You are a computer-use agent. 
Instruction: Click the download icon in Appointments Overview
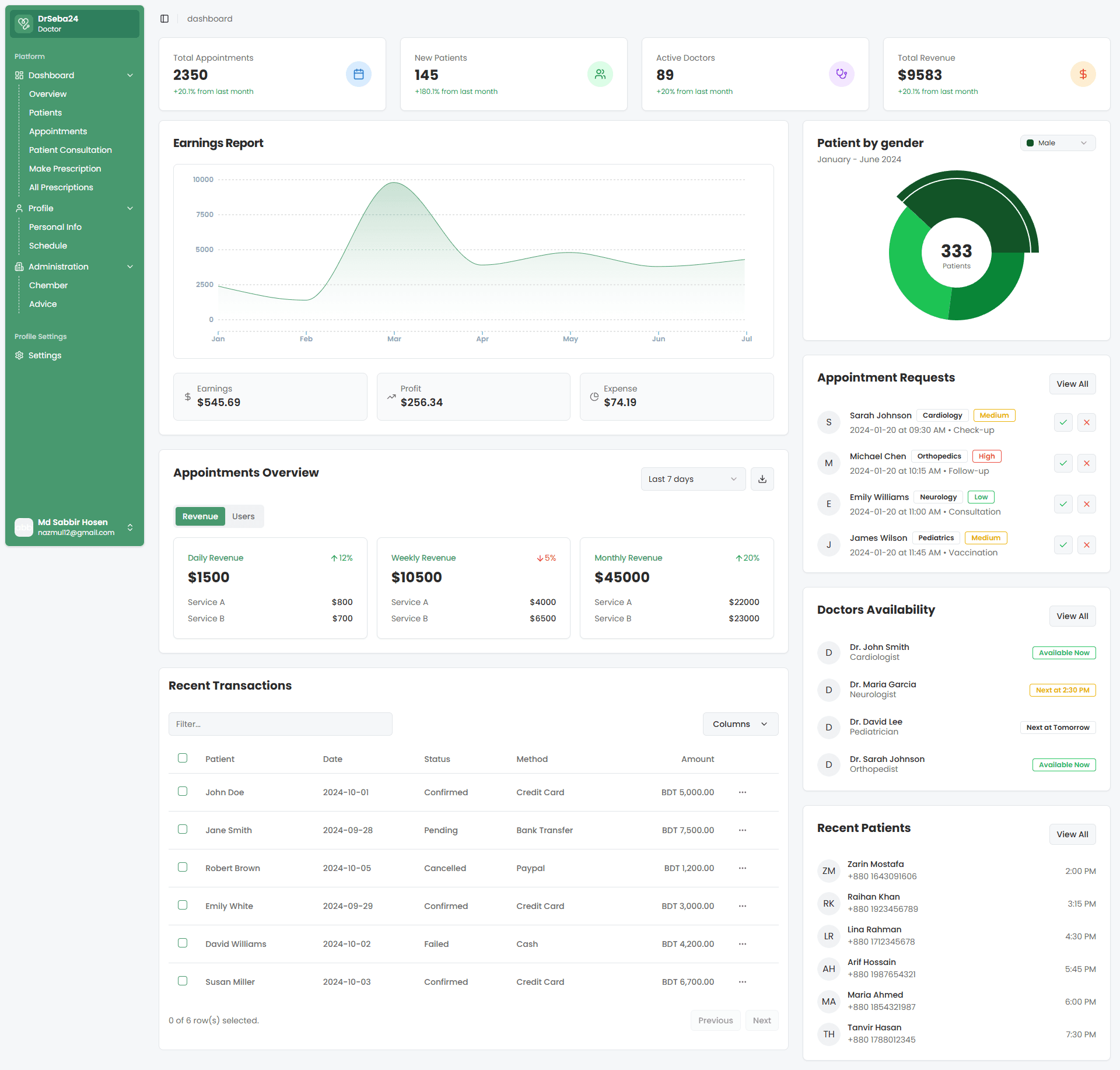coord(762,478)
